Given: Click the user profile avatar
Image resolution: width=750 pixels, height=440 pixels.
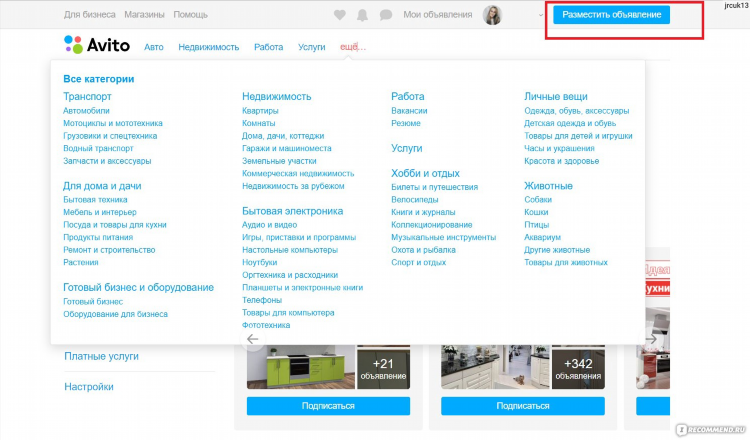Looking at the screenshot, I should point(492,15).
